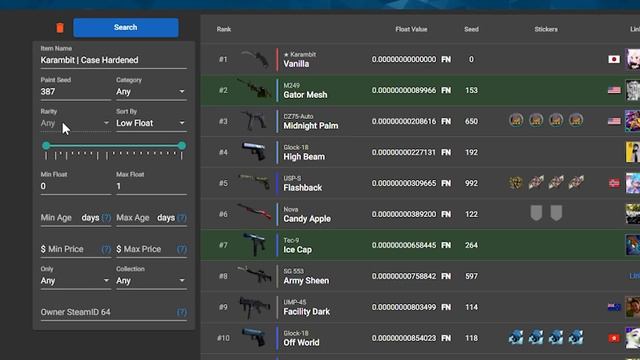Click the left float range slider handle
The width and height of the screenshot is (640, 360).
(46, 146)
